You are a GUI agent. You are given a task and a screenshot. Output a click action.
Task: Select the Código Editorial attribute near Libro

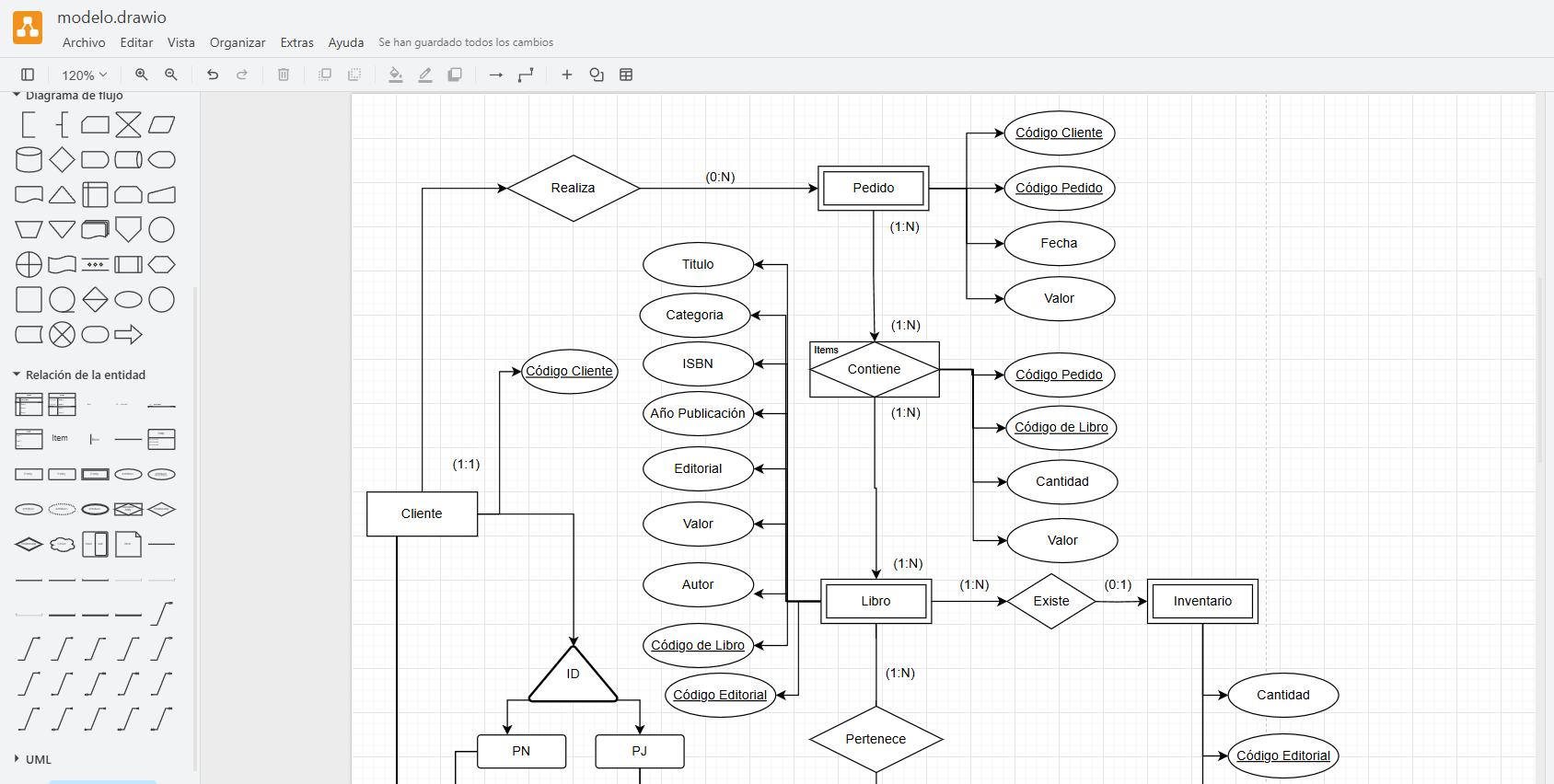coord(720,695)
